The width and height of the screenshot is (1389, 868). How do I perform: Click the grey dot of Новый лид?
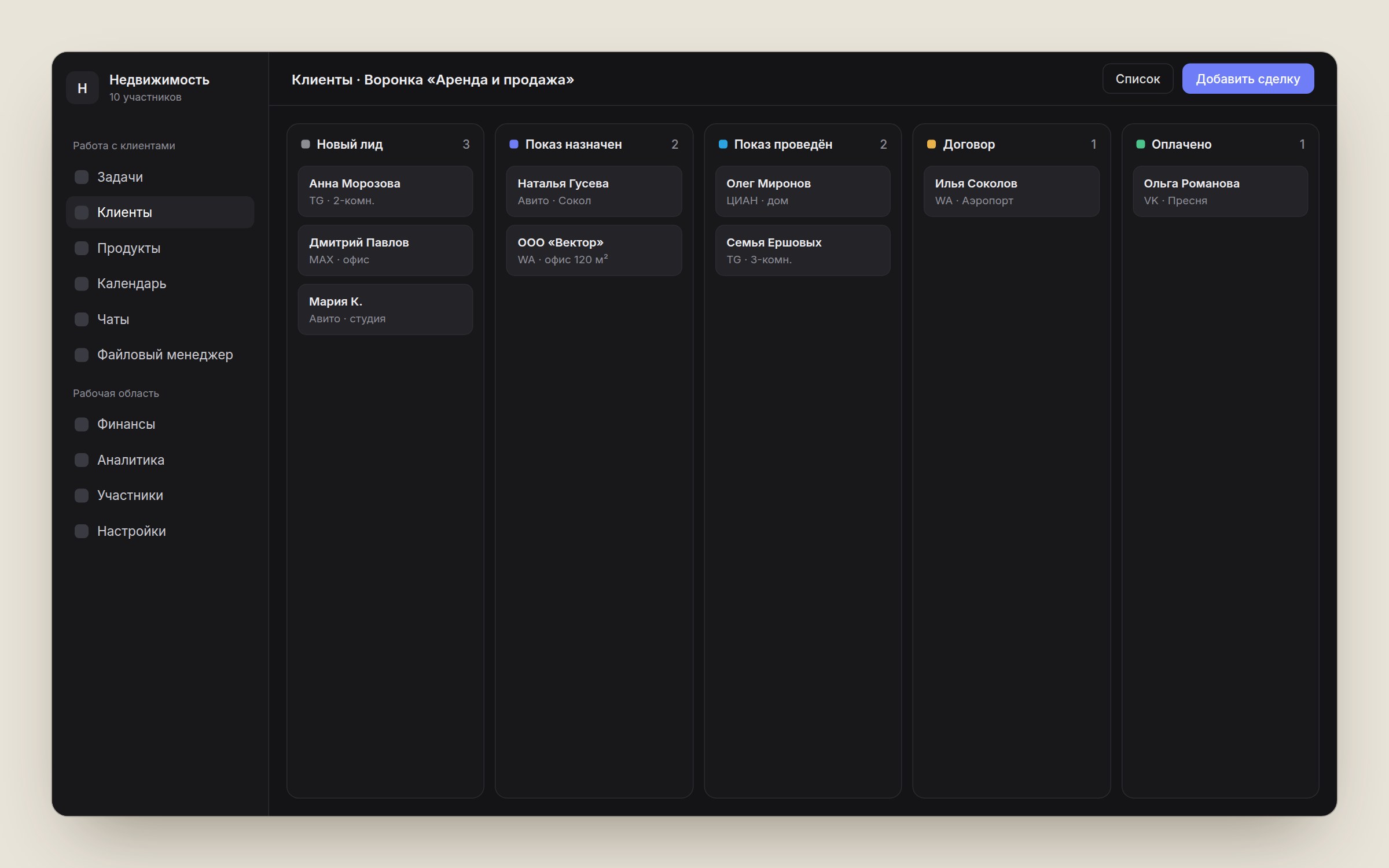click(x=306, y=144)
